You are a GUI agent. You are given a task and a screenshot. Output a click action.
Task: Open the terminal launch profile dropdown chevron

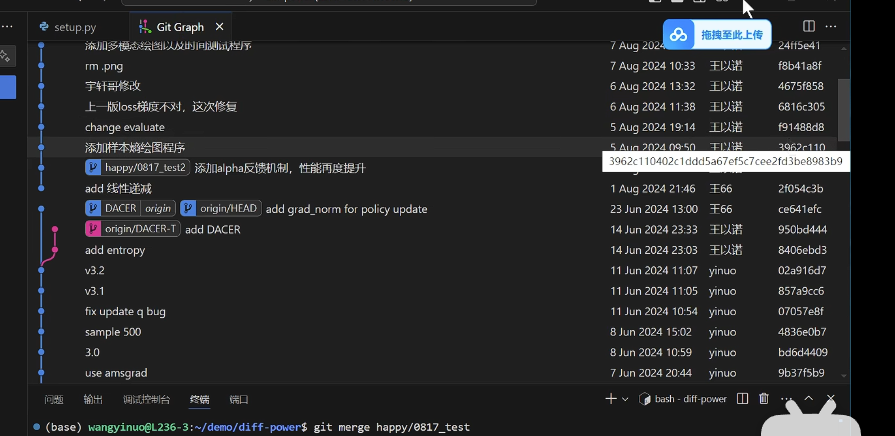tap(625, 399)
